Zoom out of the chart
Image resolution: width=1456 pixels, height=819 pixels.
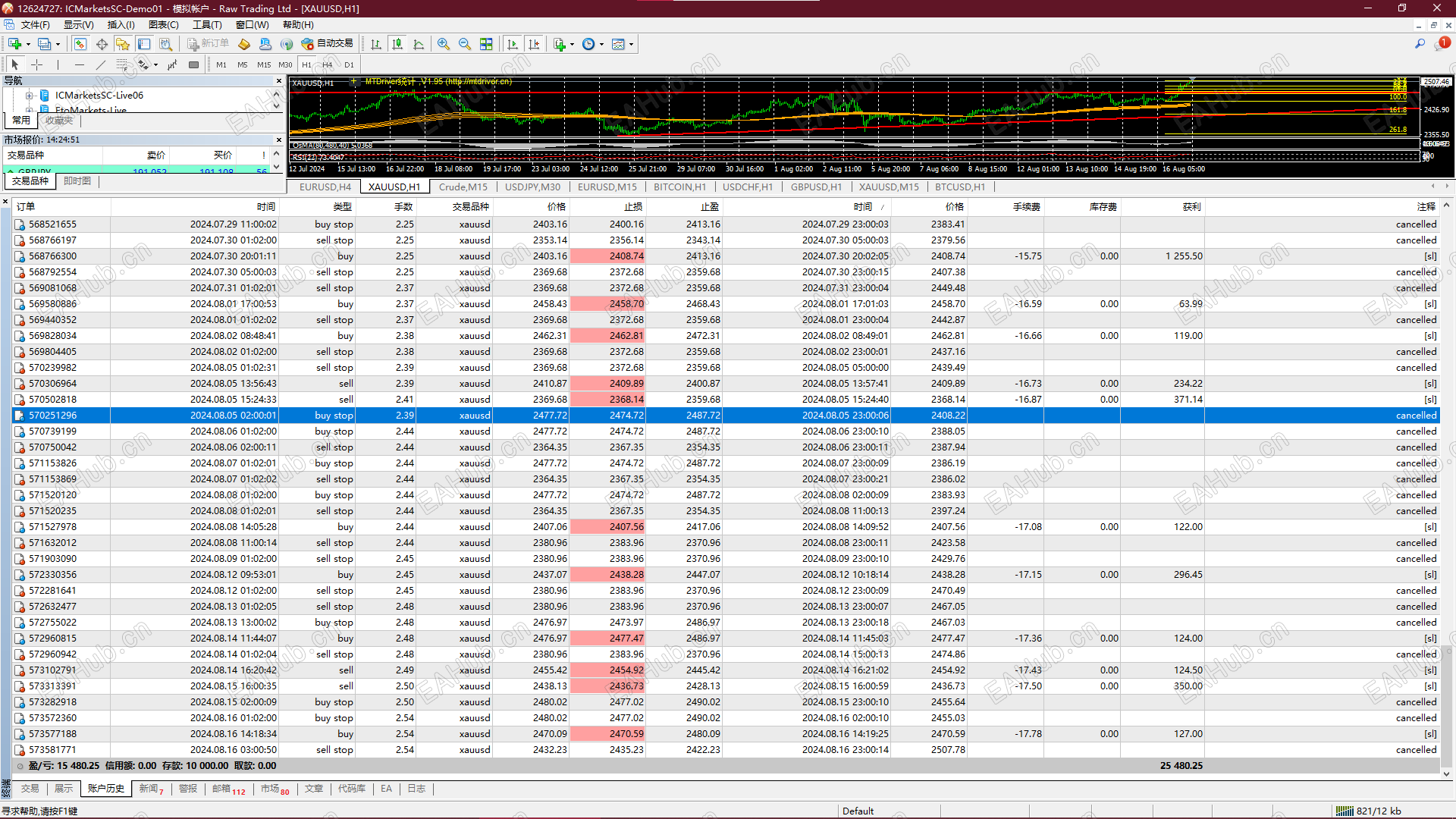click(465, 44)
